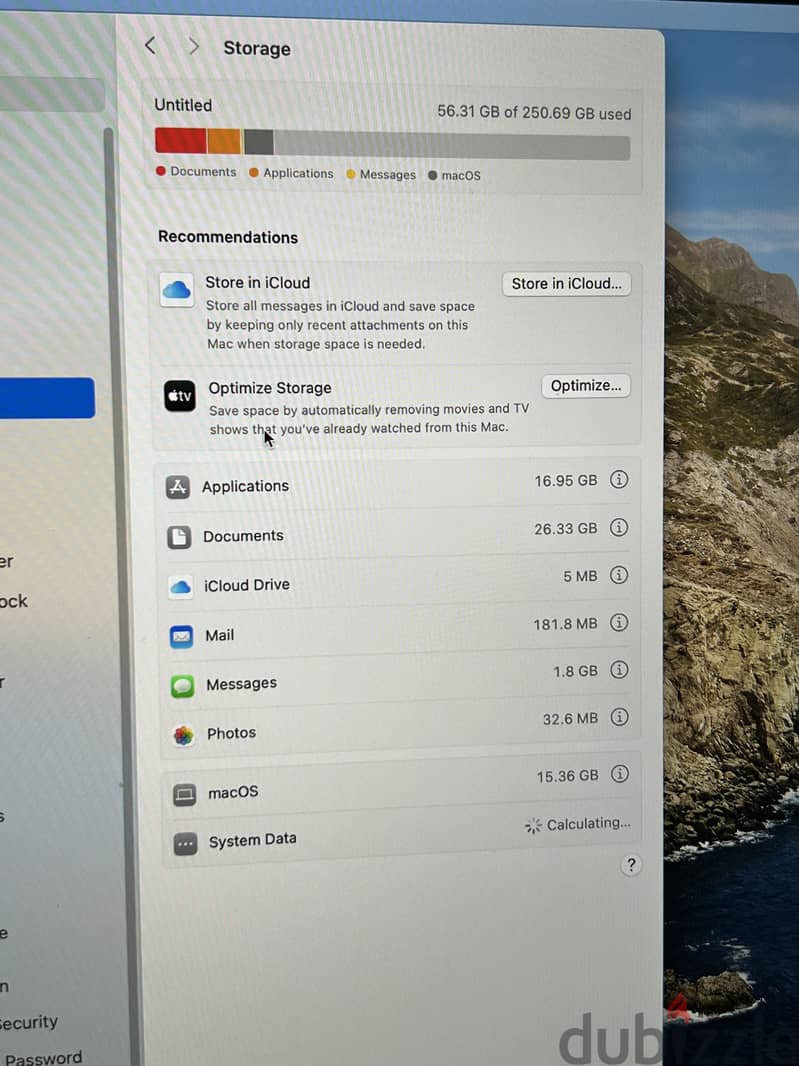Go back with the left chevron
The height and width of the screenshot is (1066, 799).
pos(150,46)
